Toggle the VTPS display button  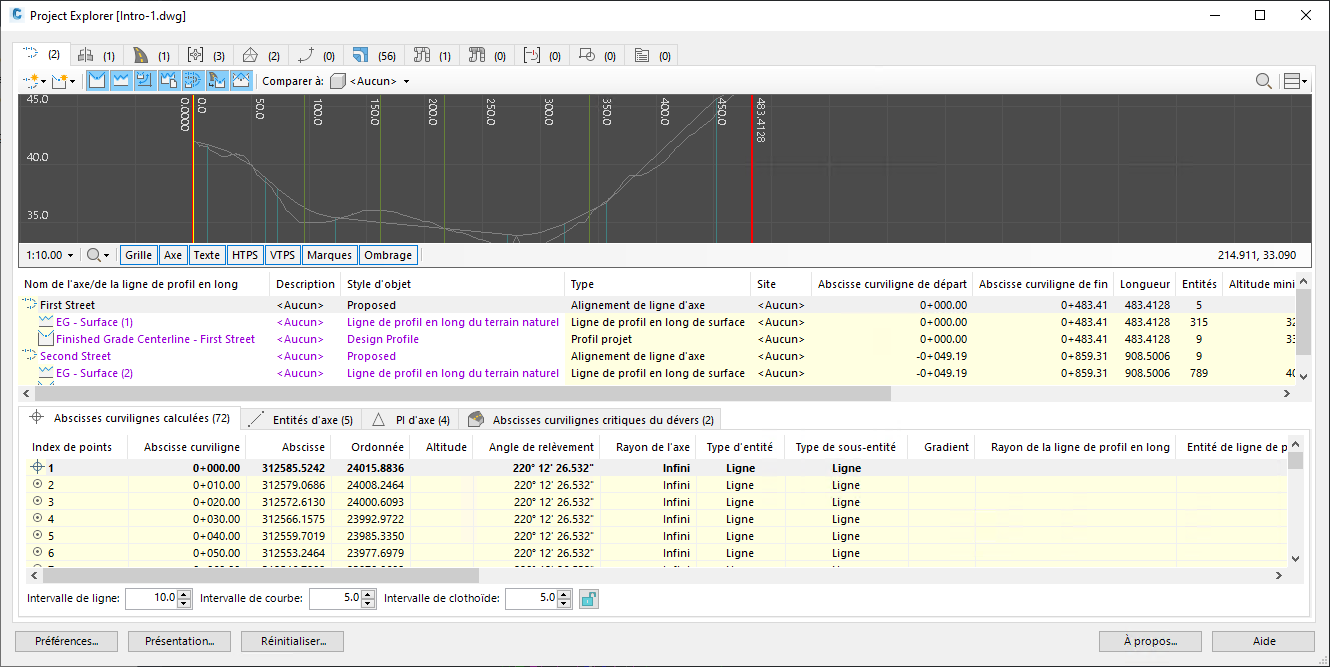pos(282,255)
